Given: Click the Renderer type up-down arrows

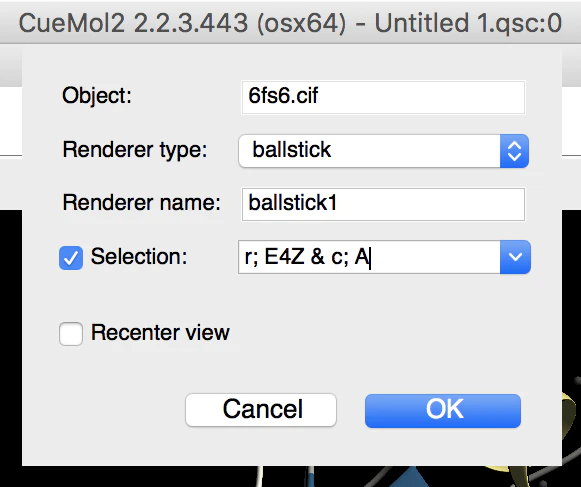Looking at the screenshot, I should 514,151.
